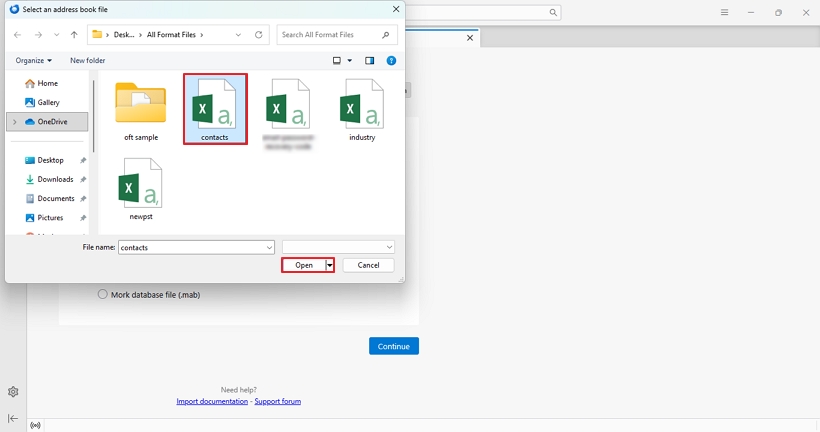Open Documents quick access location

coord(50,199)
